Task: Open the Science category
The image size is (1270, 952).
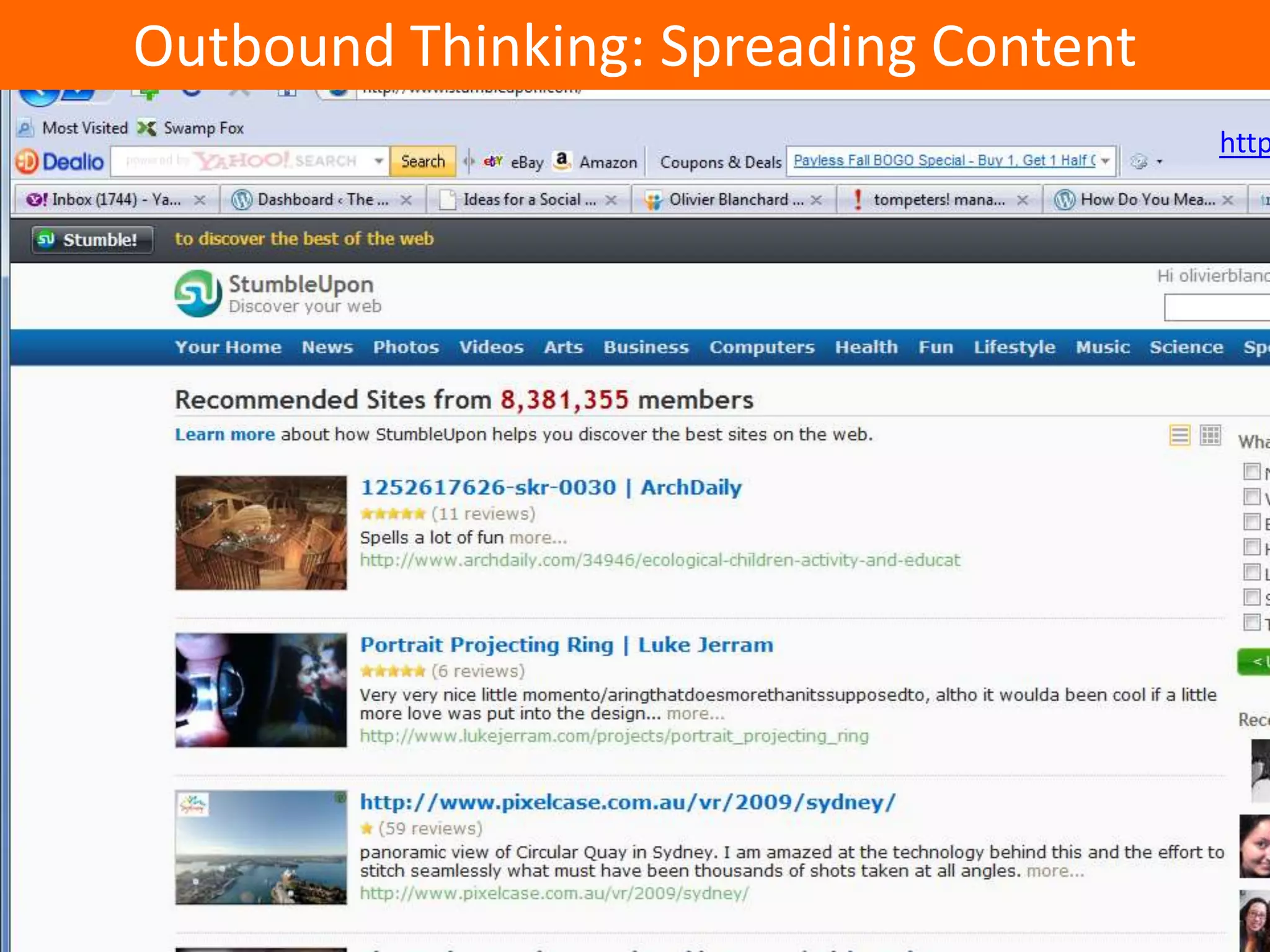Action: coord(1186,347)
